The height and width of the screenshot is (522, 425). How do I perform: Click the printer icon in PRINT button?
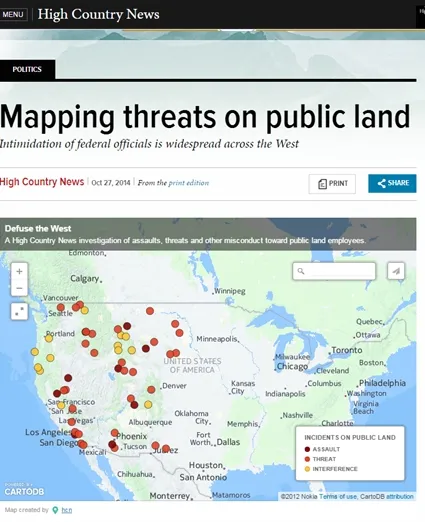pos(322,184)
